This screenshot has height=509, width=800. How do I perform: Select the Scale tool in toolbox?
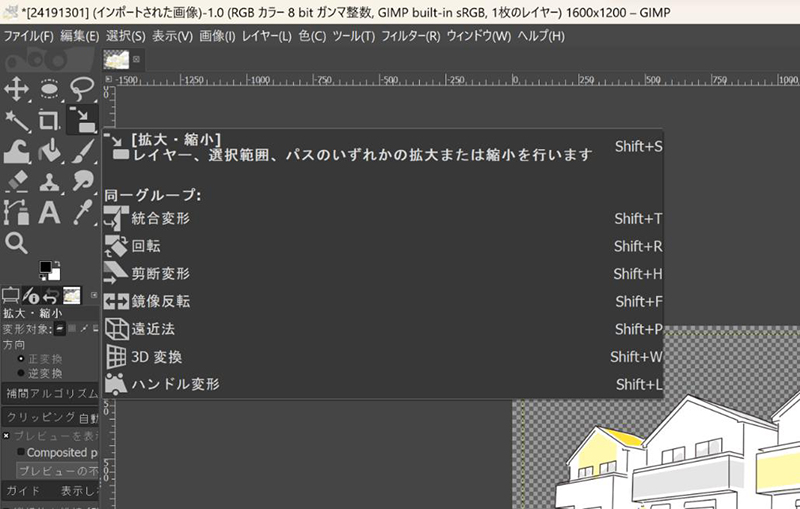point(82,120)
